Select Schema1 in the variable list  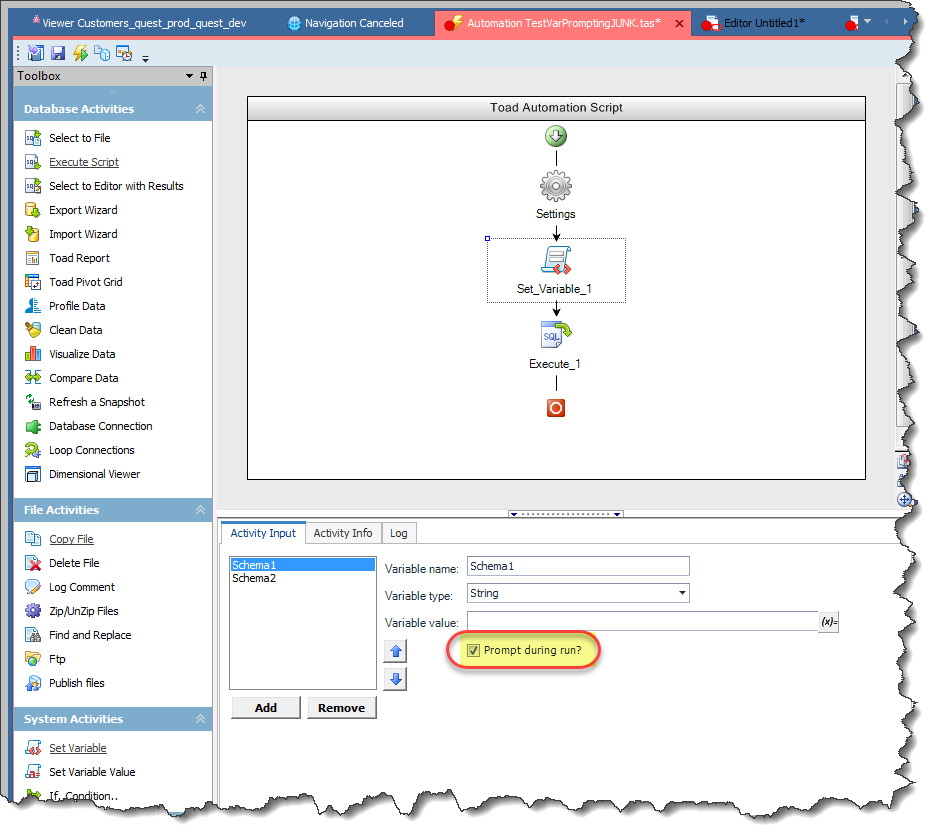303,565
